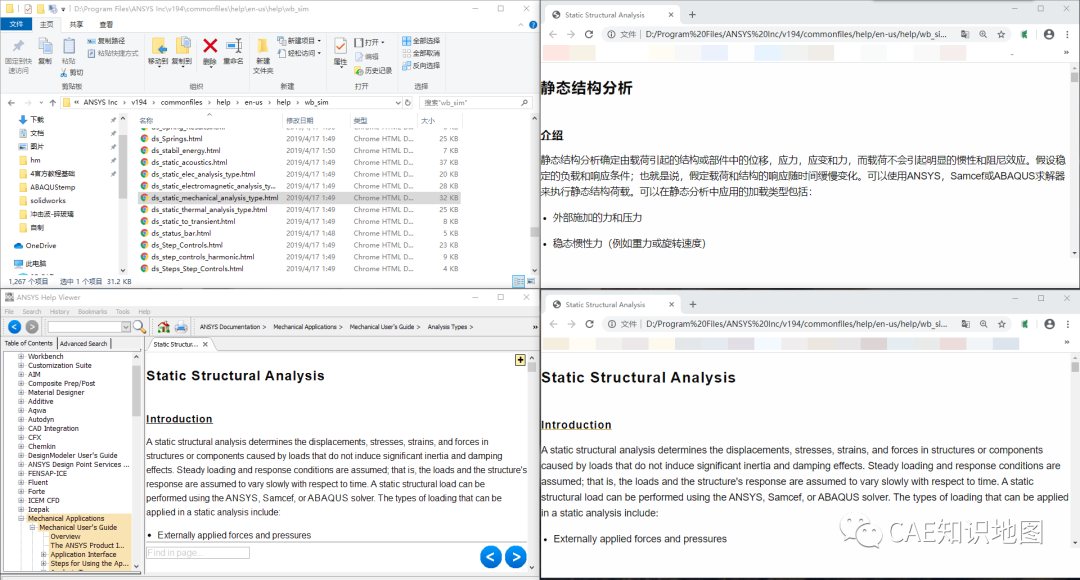The image size is (1080, 580).
Task: Click the forward arrow below the help page
Action: pos(515,557)
